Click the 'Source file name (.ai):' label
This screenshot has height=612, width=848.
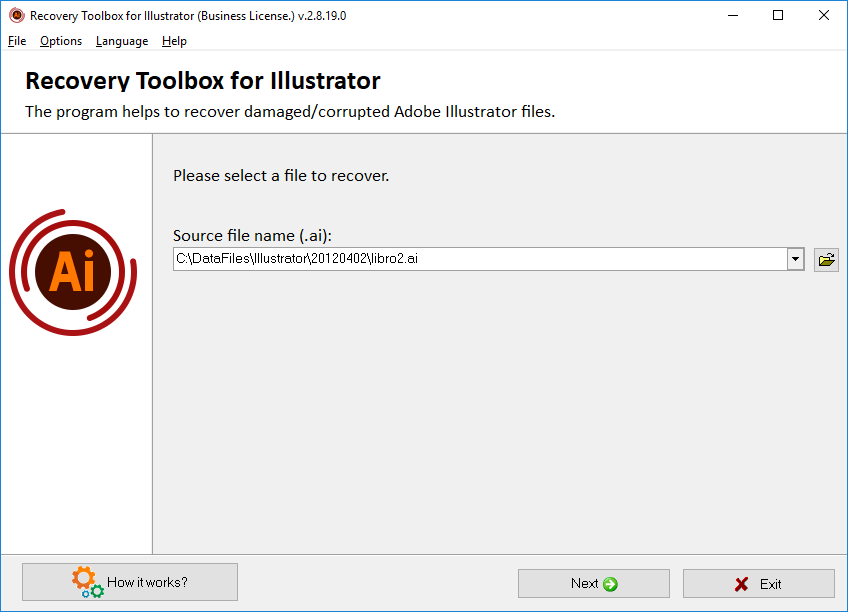(x=252, y=236)
